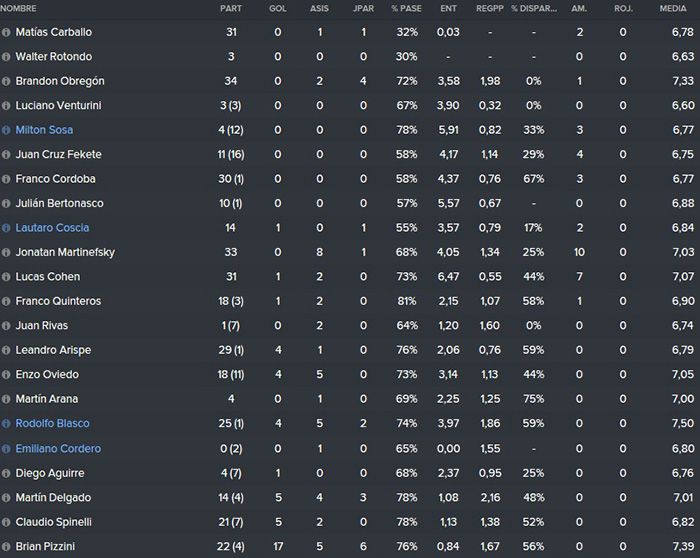The image size is (700, 558).
Task: Open info icon next to Lucas Cohen
Action: click(x=6, y=277)
